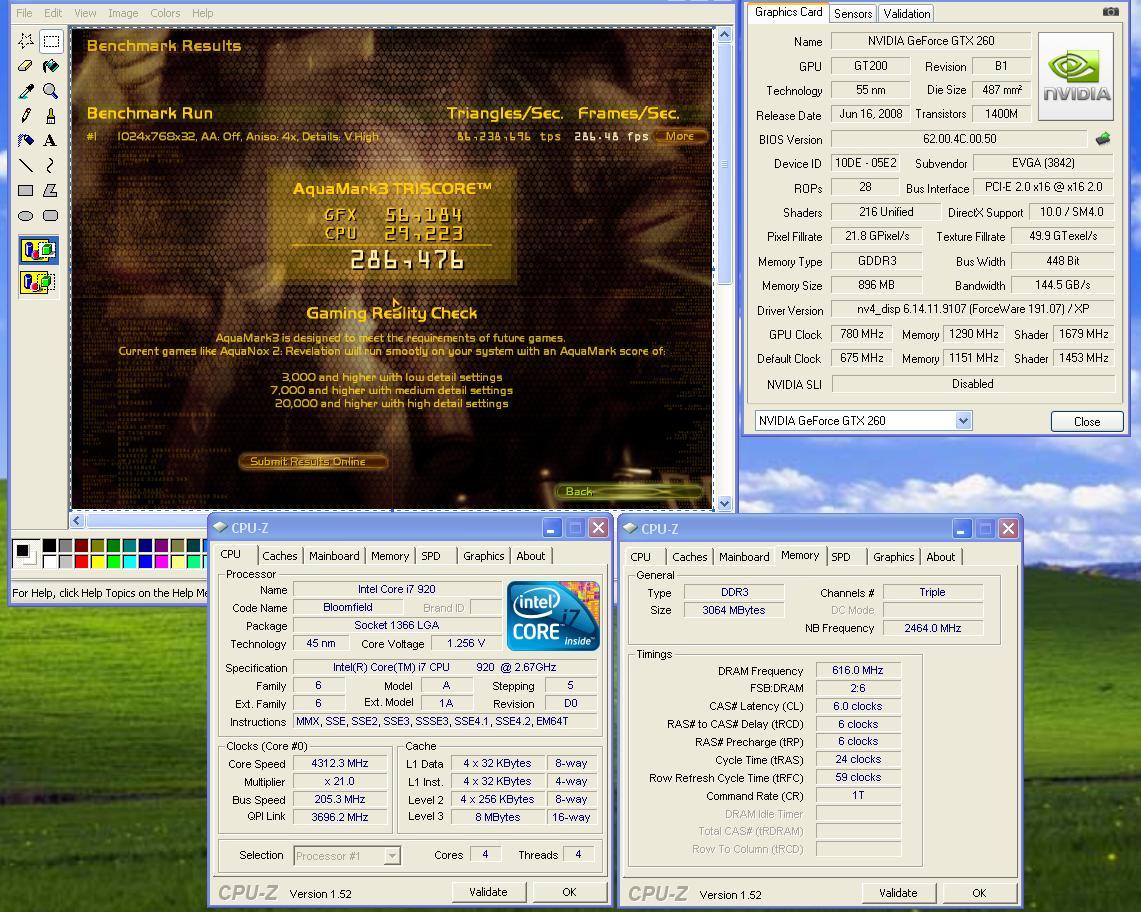
Task: Open the Image menu in Paint
Action: click(x=123, y=13)
